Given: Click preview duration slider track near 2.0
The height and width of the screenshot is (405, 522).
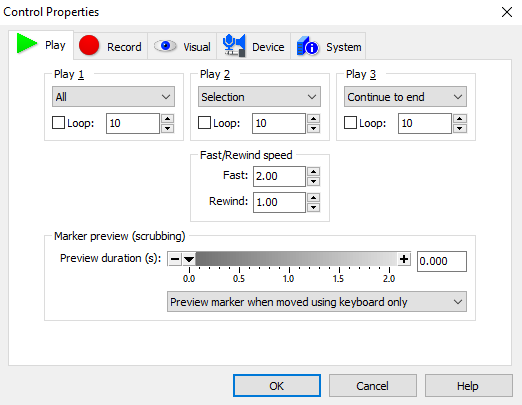Looking at the screenshot, I should coord(389,259).
